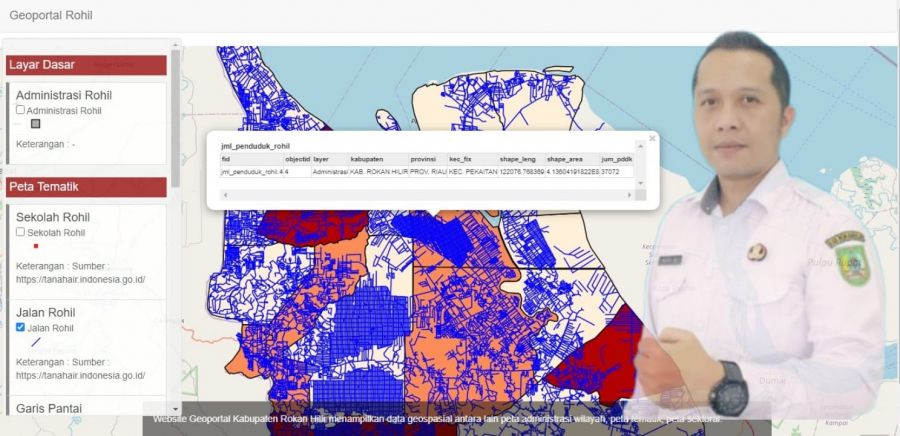The width and height of the screenshot is (900, 436).
Task: Click the 'Garis Pantai' section heading
Action: [x=49, y=408]
